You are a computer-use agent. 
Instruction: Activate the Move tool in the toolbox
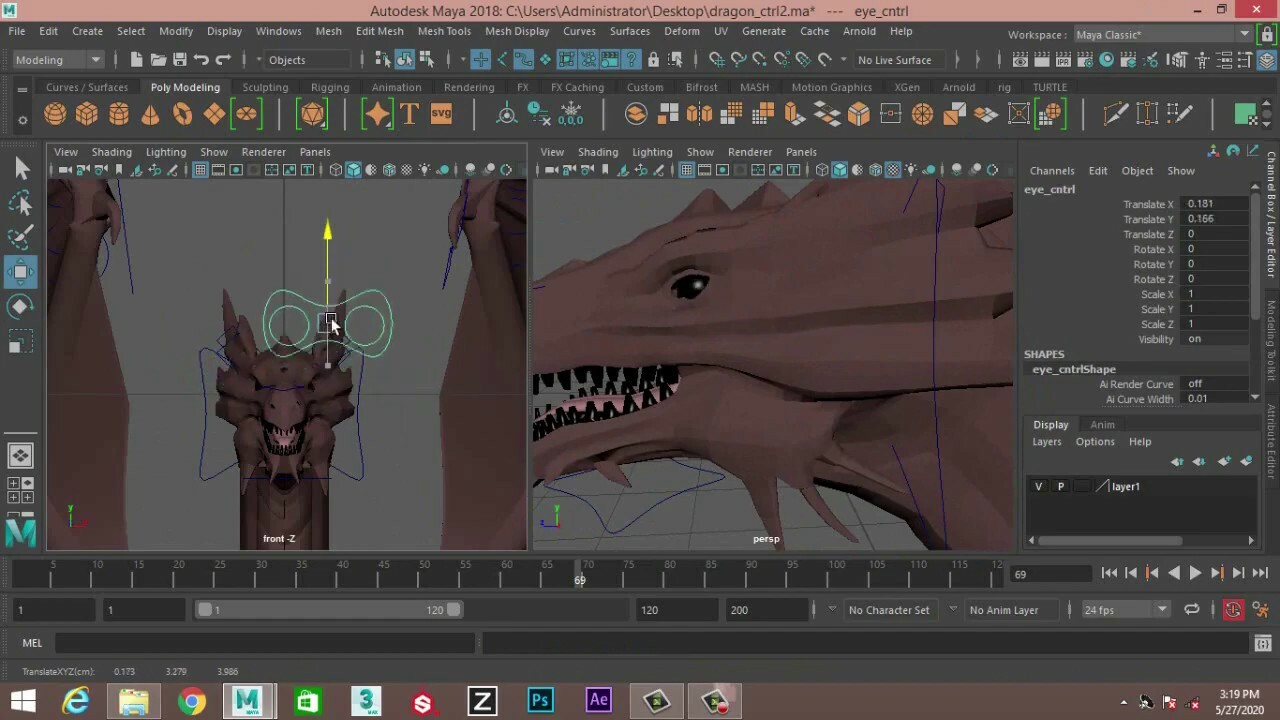pos(21,271)
